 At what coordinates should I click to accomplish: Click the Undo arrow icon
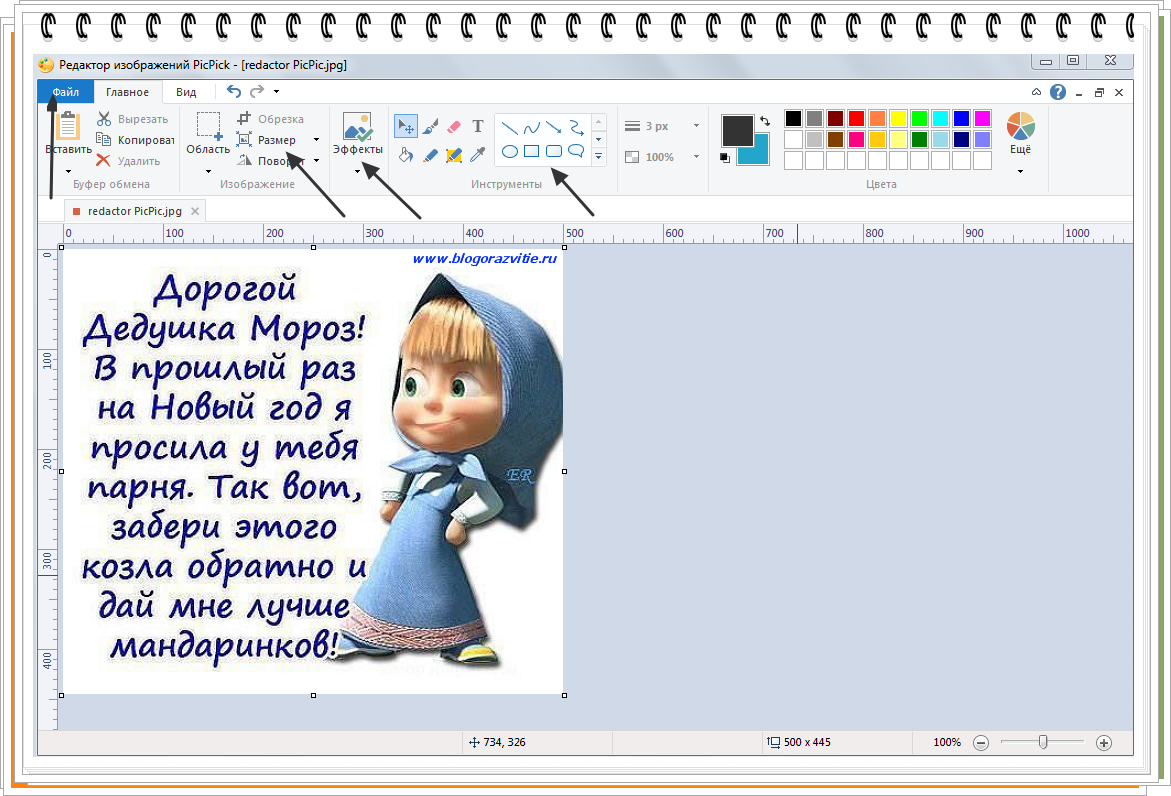[234, 92]
